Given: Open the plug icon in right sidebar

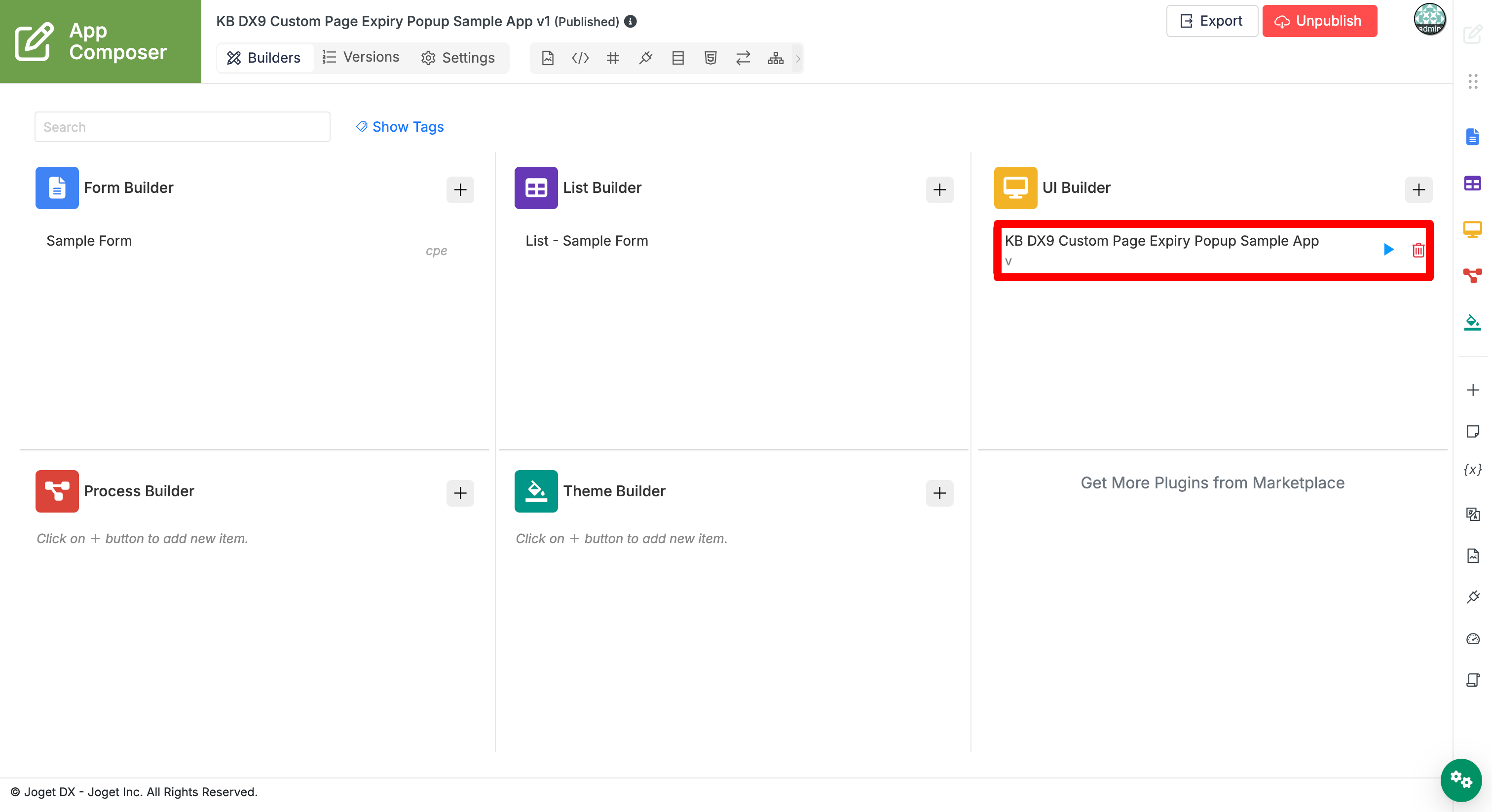Looking at the screenshot, I should pos(1472,596).
